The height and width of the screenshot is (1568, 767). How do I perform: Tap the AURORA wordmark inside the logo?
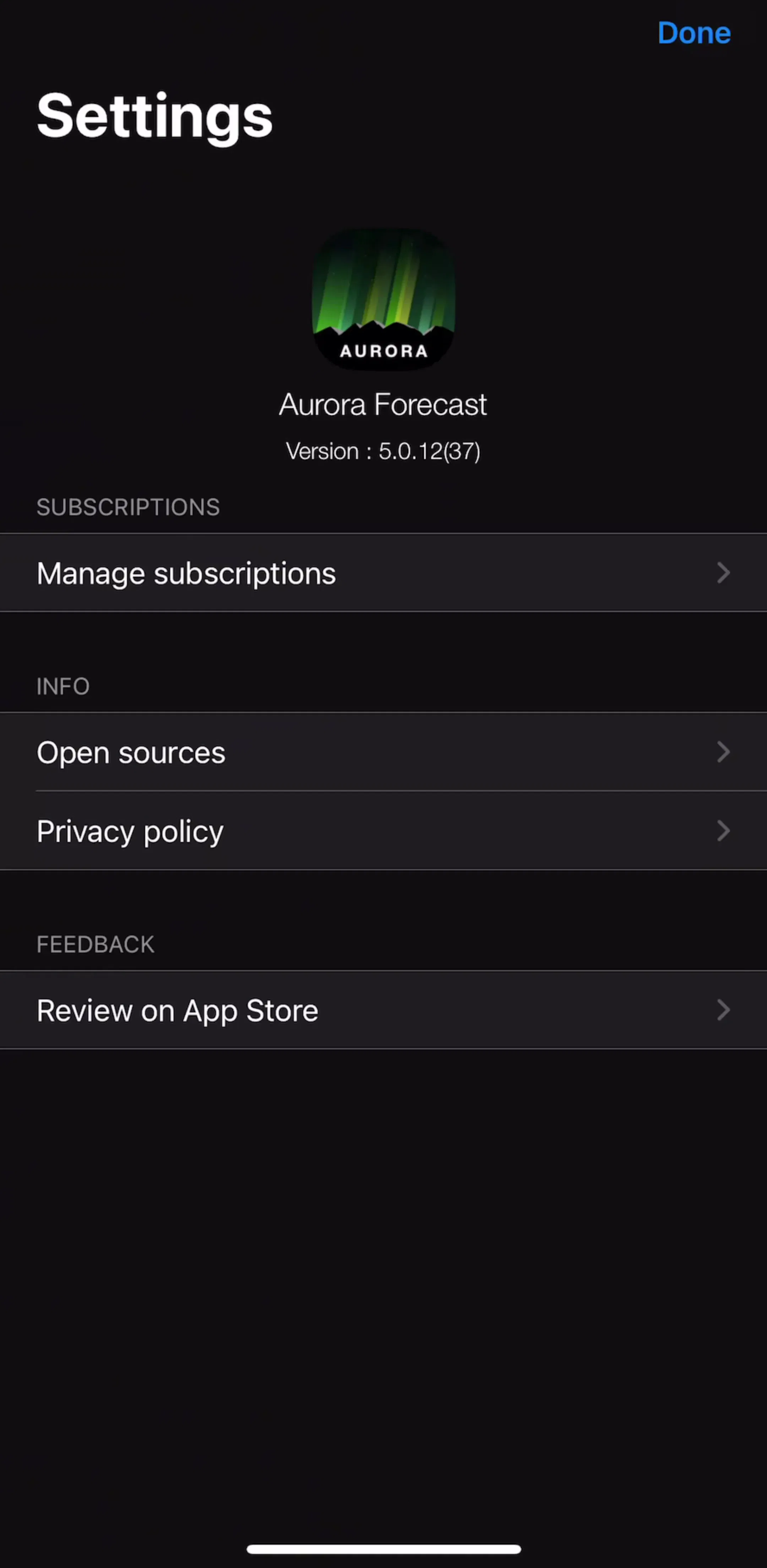(x=383, y=351)
